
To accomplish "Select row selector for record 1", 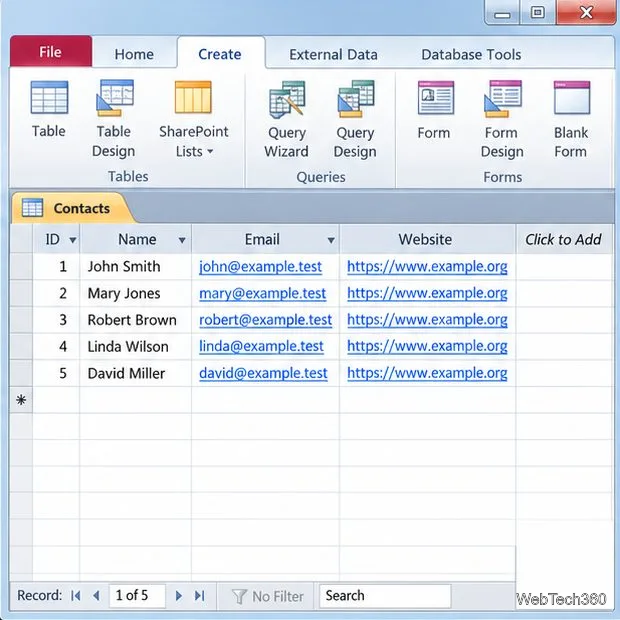I will [x=21, y=267].
